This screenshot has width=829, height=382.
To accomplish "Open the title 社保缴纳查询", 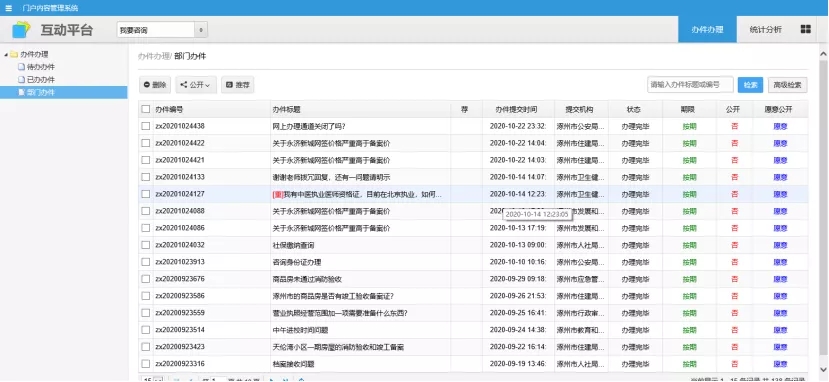I will 294,245.
